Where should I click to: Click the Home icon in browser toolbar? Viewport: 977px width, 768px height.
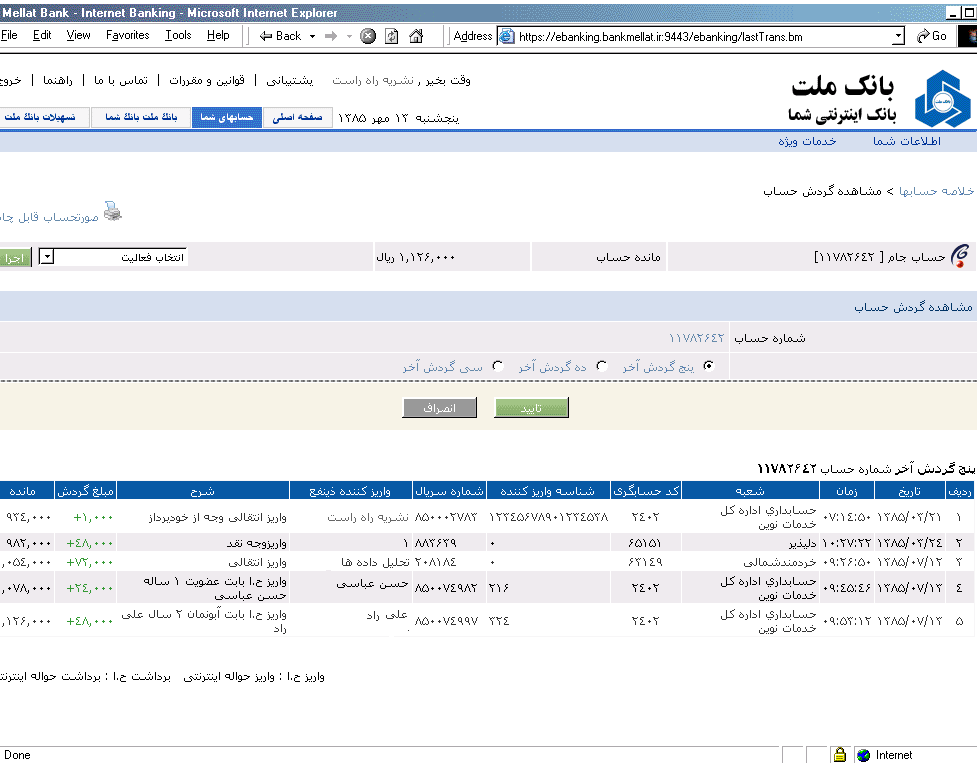tap(416, 36)
